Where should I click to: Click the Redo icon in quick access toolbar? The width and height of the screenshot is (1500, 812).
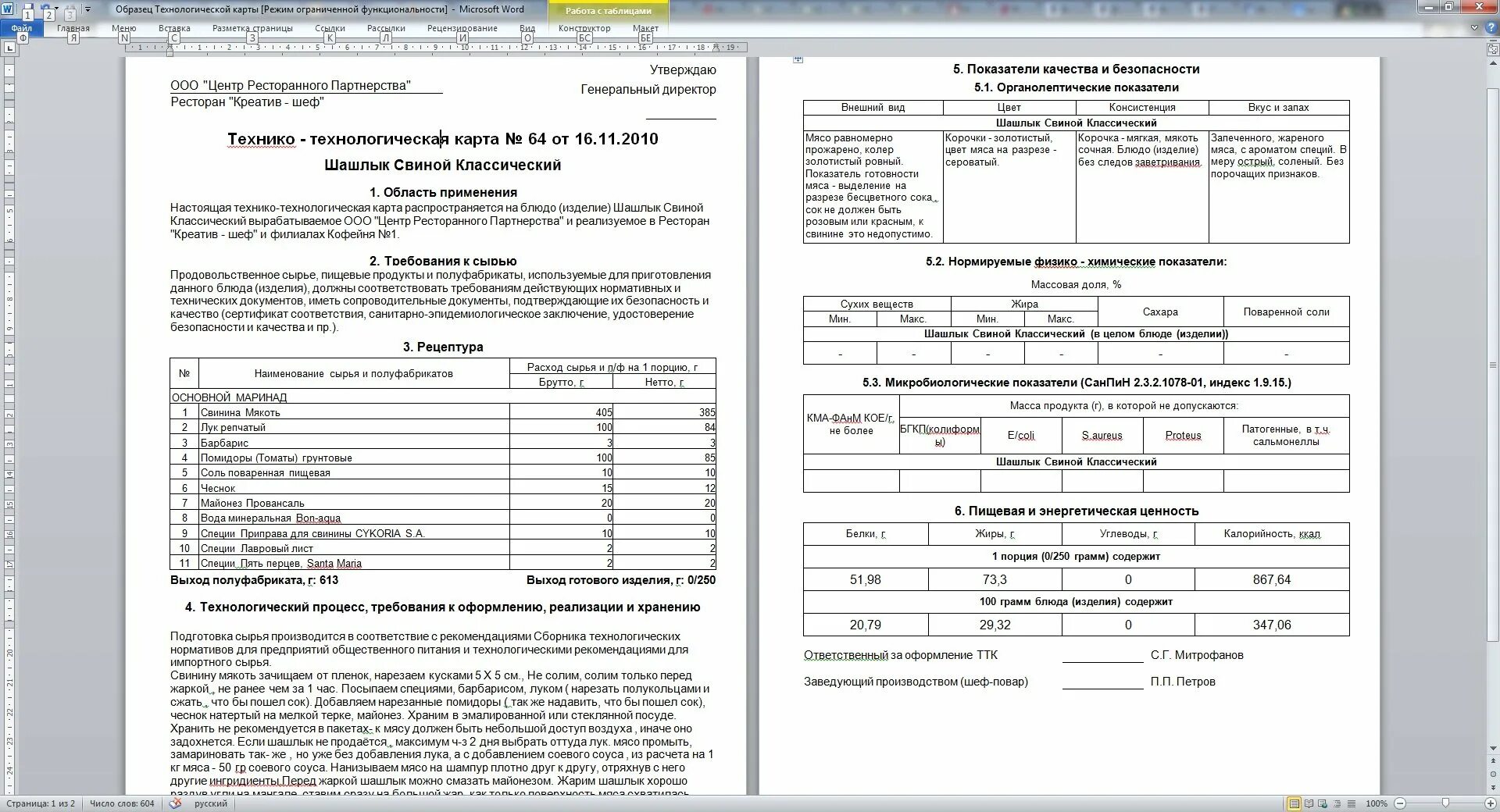(69, 10)
